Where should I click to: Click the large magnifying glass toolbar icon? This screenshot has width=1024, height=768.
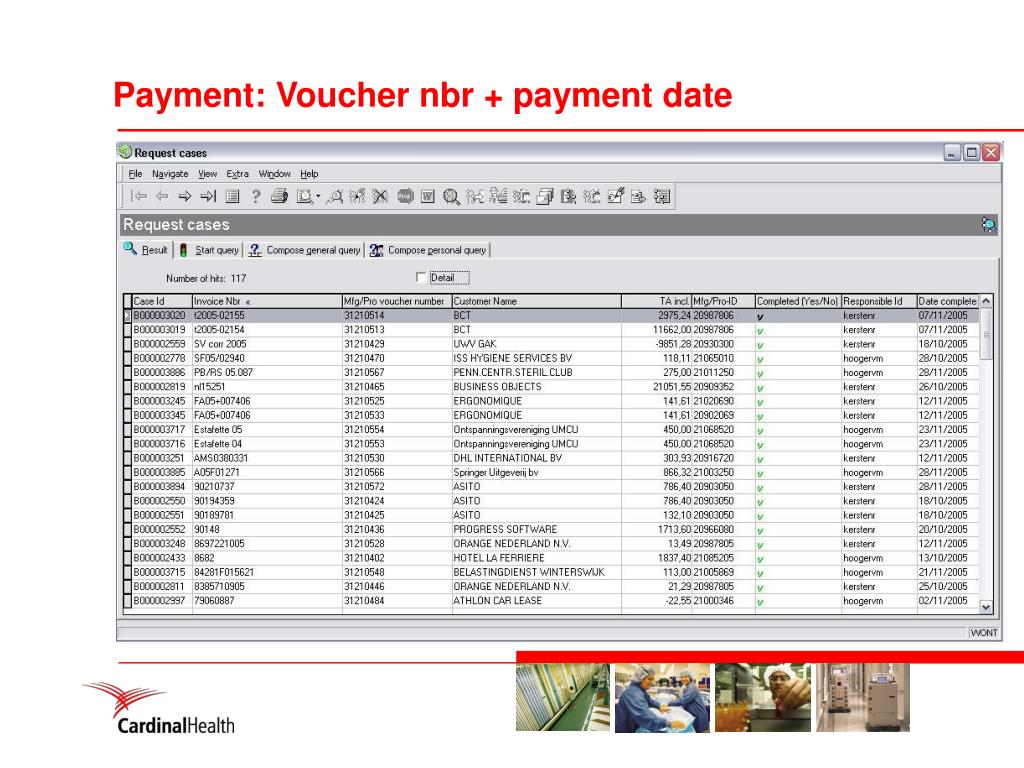(451, 197)
